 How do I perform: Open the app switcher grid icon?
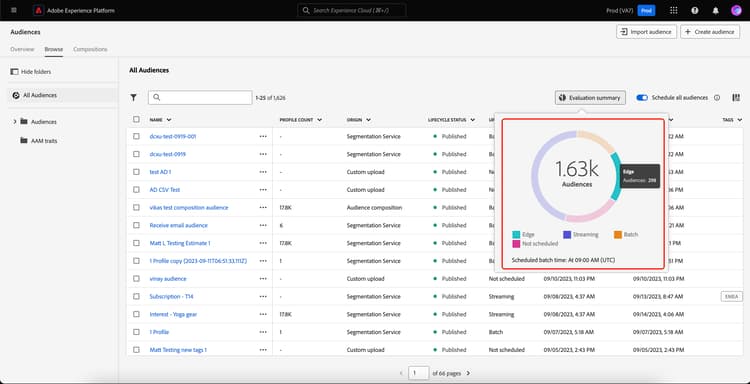coord(673,11)
